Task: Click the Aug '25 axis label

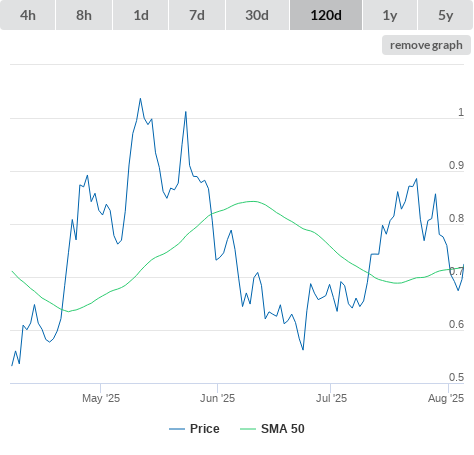Action: pos(446,398)
